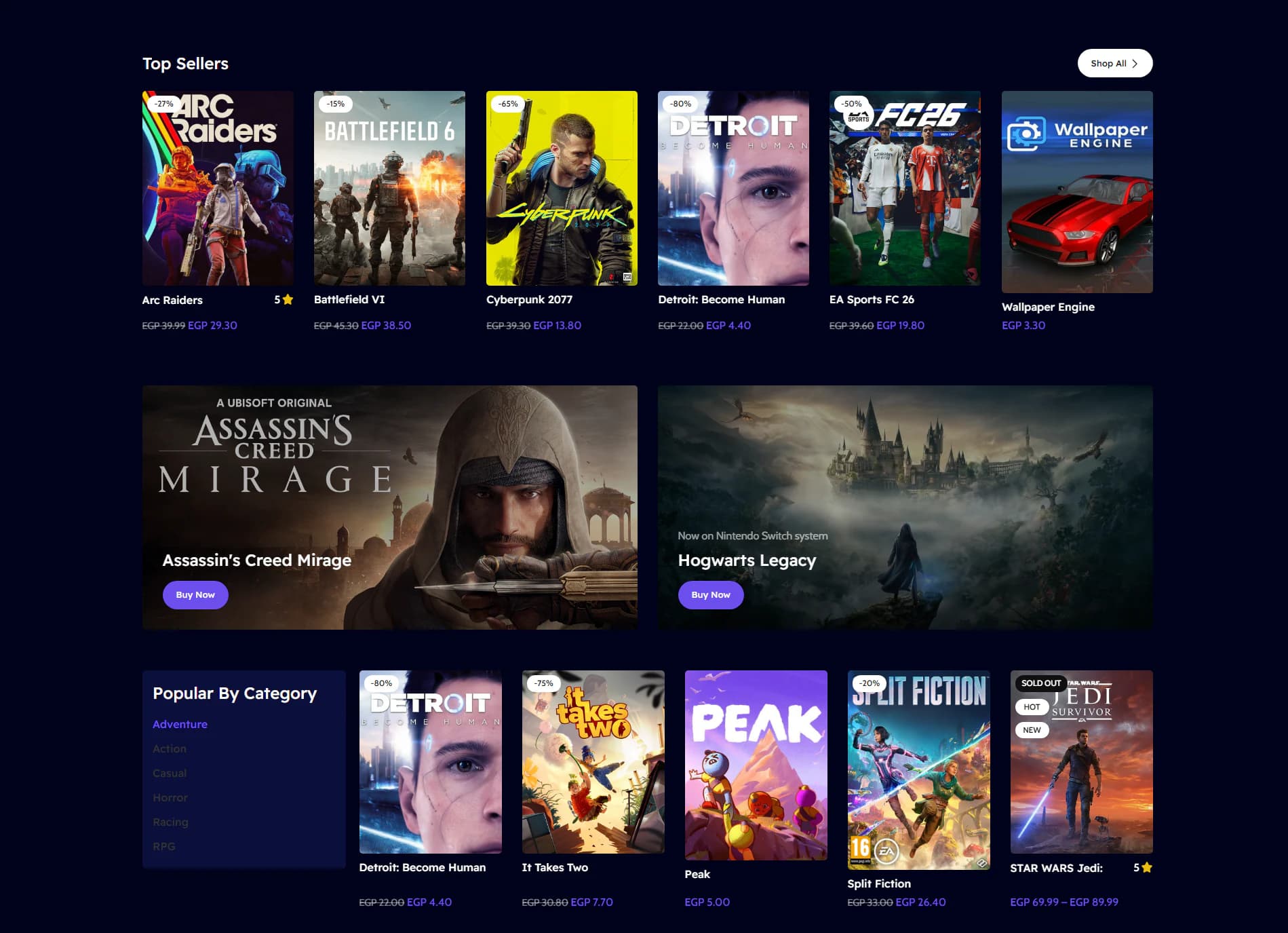
Task: Click the Split Fiction title link
Action: pos(879,883)
